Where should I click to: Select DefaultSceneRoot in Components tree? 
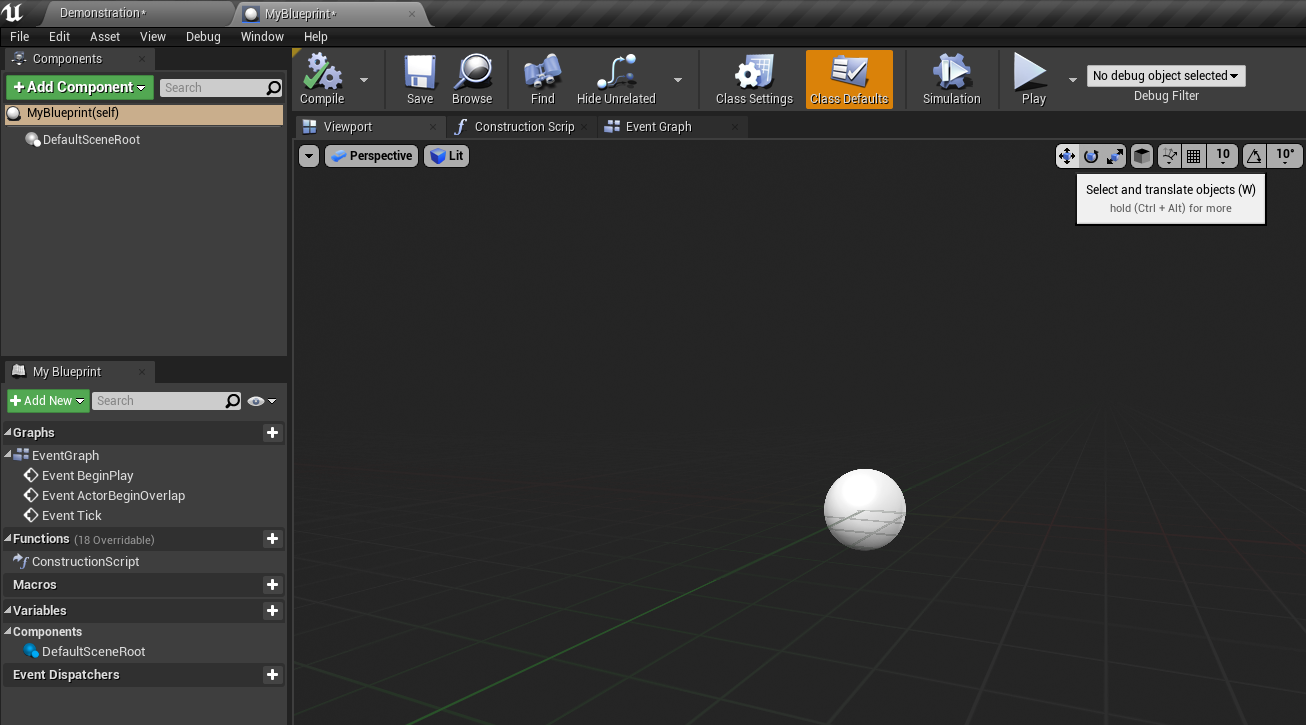click(x=91, y=140)
